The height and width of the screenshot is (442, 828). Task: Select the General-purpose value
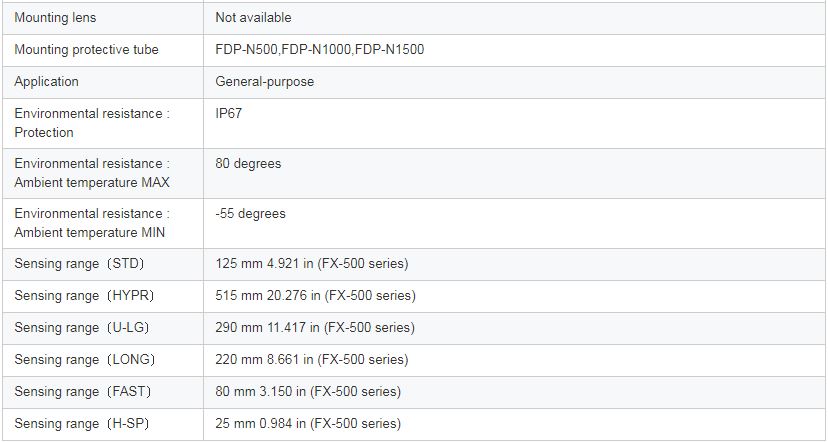265,82
